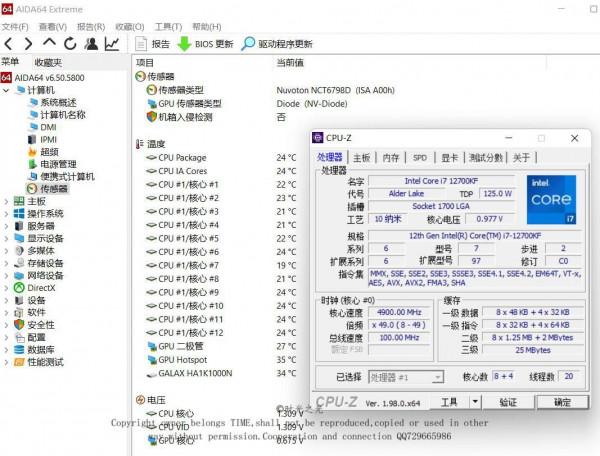Select 系统概述 in the tree
600x456 pixels.
(58, 103)
